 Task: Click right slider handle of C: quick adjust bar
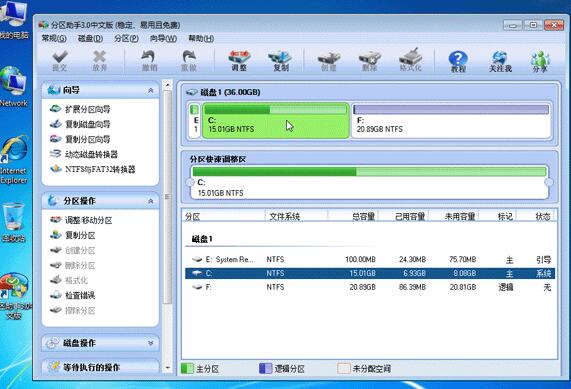pyautogui.click(x=549, y=182)
